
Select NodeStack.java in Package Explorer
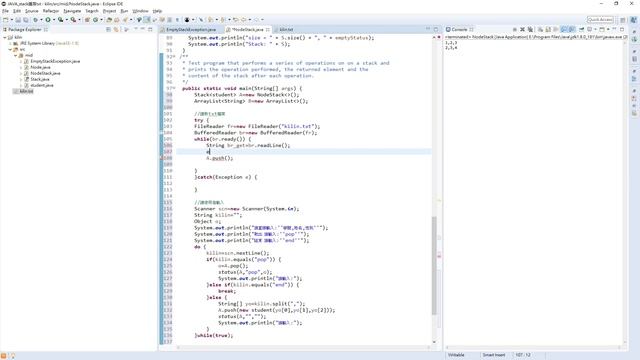tap(45, 73)
